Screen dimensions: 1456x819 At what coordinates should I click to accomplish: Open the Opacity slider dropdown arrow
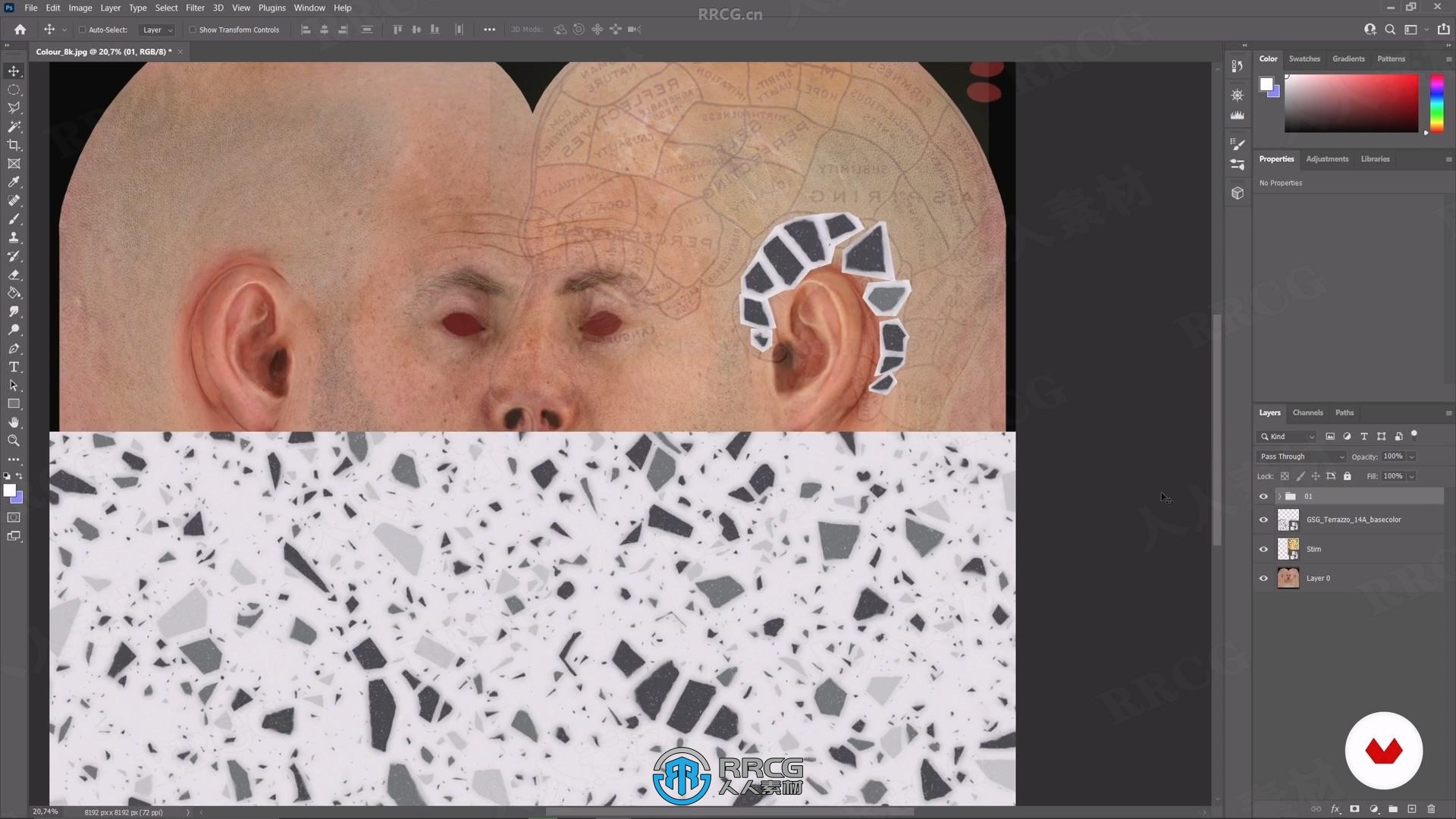pos(1412,457)
